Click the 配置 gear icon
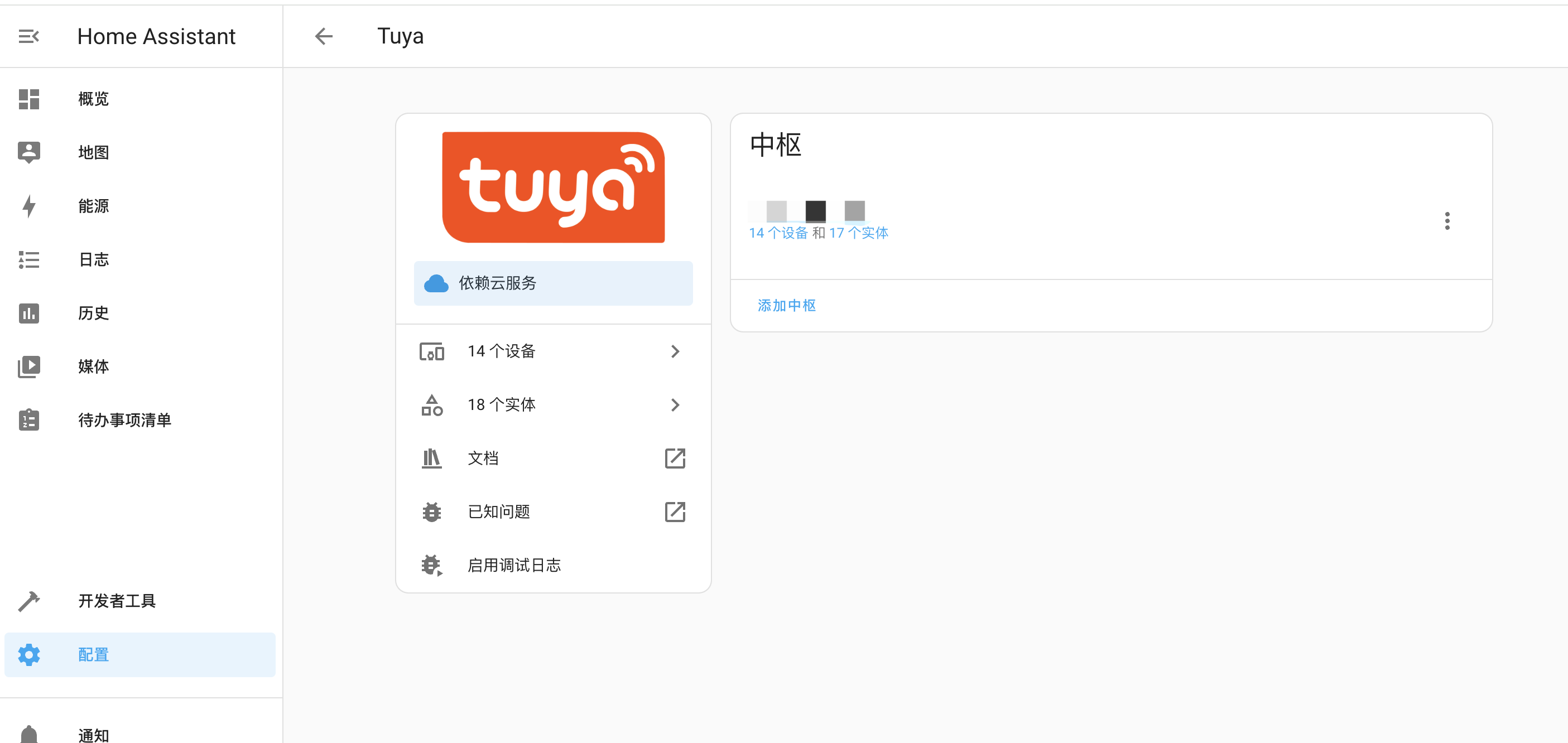Viewport: 1568px width, 743px height. pyautogui.click(x=28, y=655)
